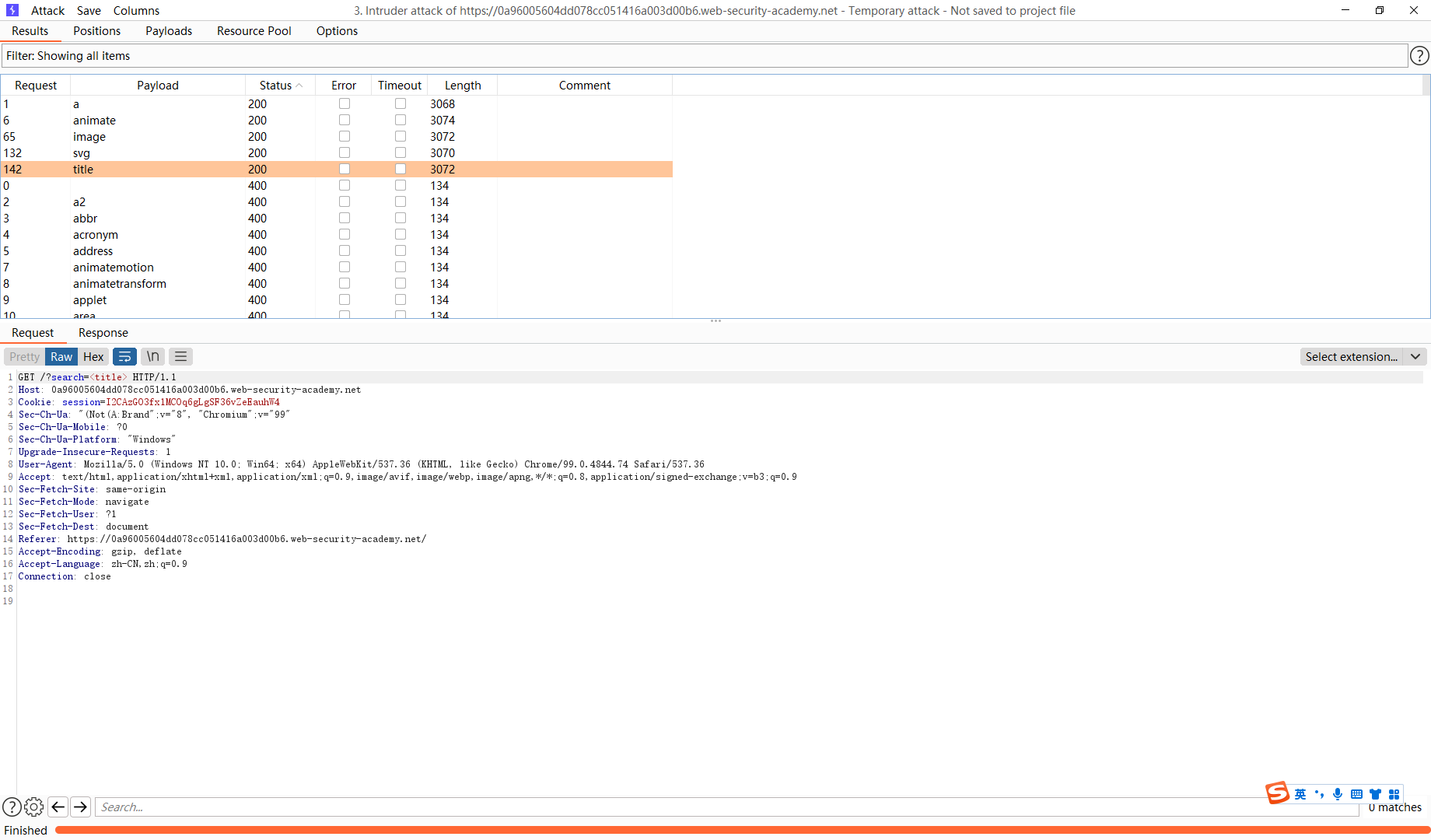Open the search help question mark icon

12,807
